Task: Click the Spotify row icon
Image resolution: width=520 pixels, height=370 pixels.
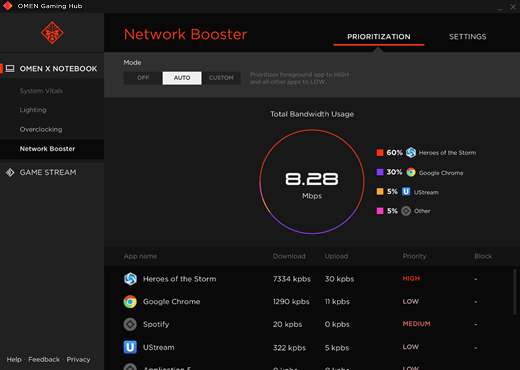Action: tap(130, 324)
